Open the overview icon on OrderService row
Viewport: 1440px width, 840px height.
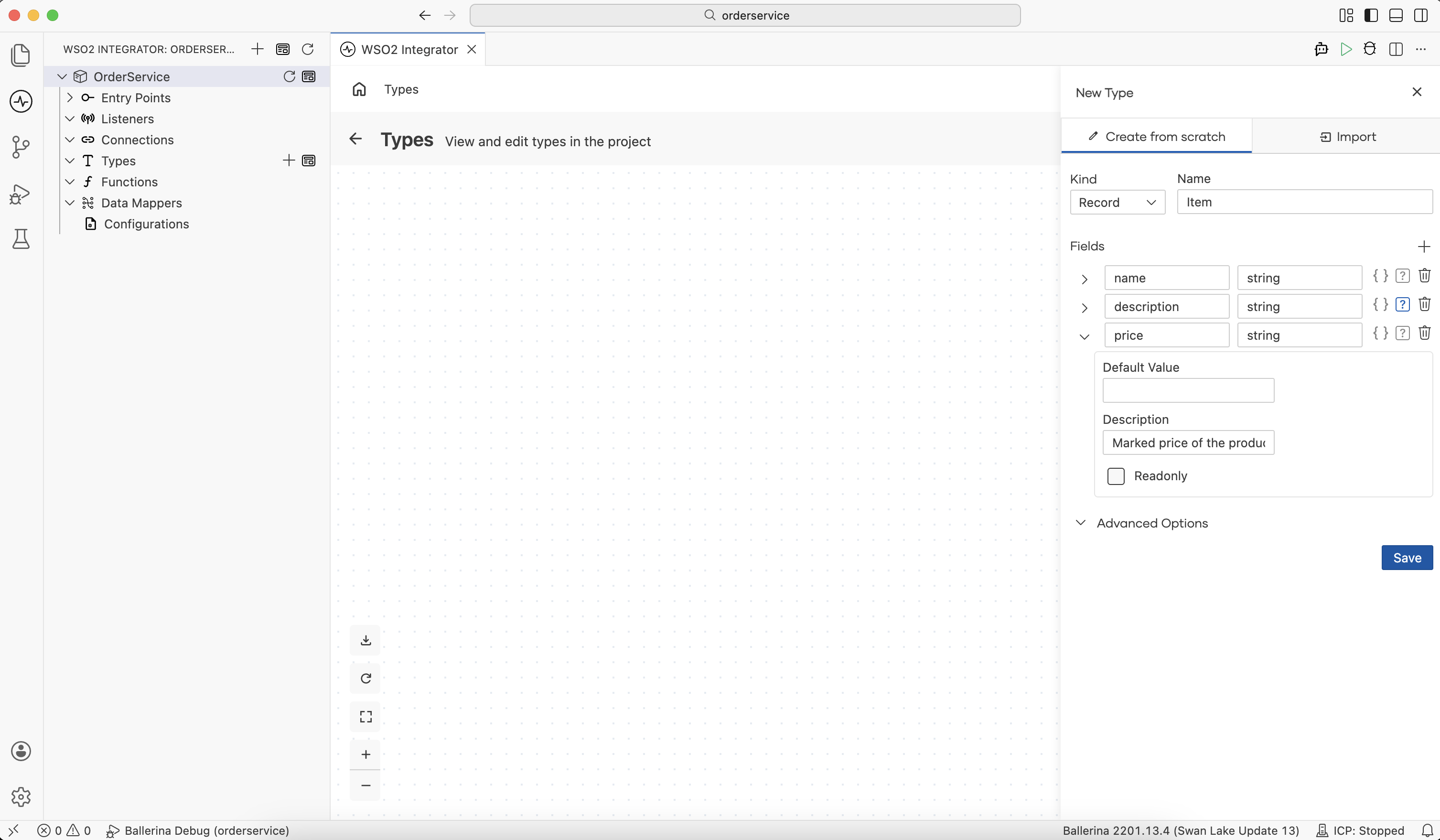pos(309,76)
